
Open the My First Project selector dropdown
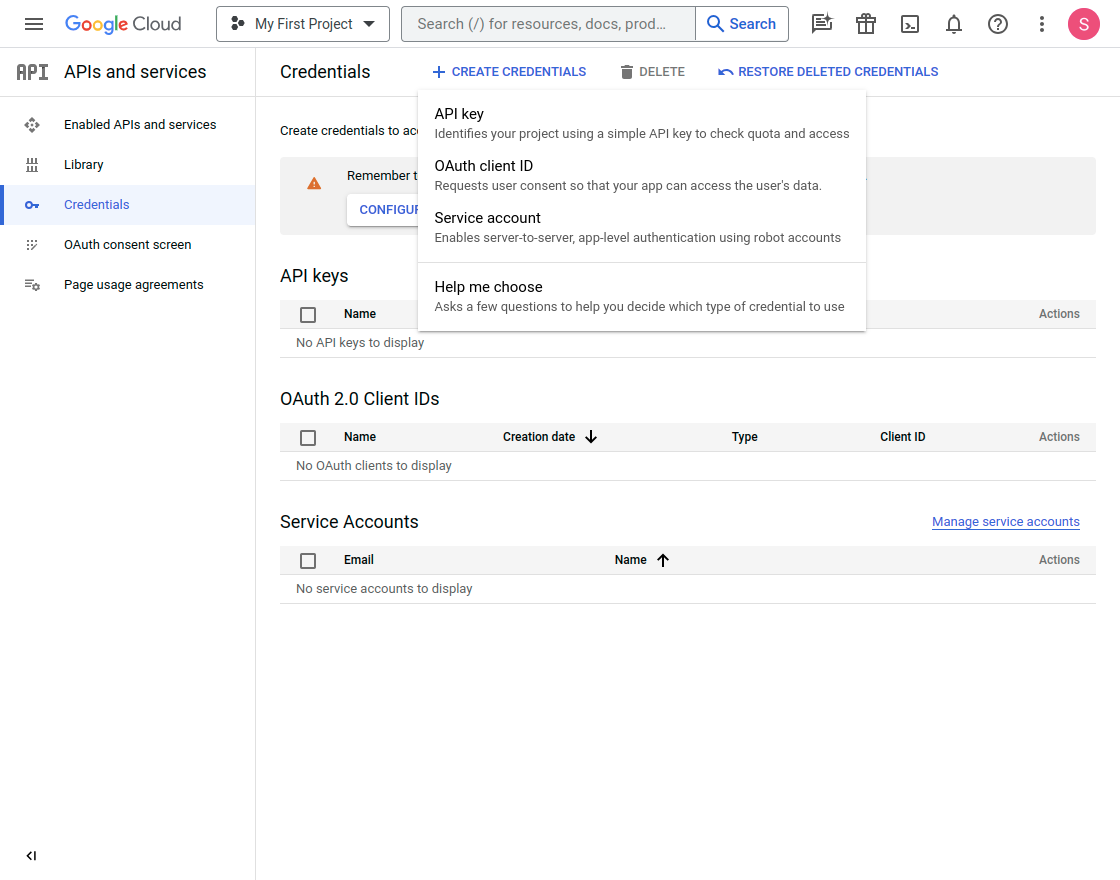tap(303, 24)
